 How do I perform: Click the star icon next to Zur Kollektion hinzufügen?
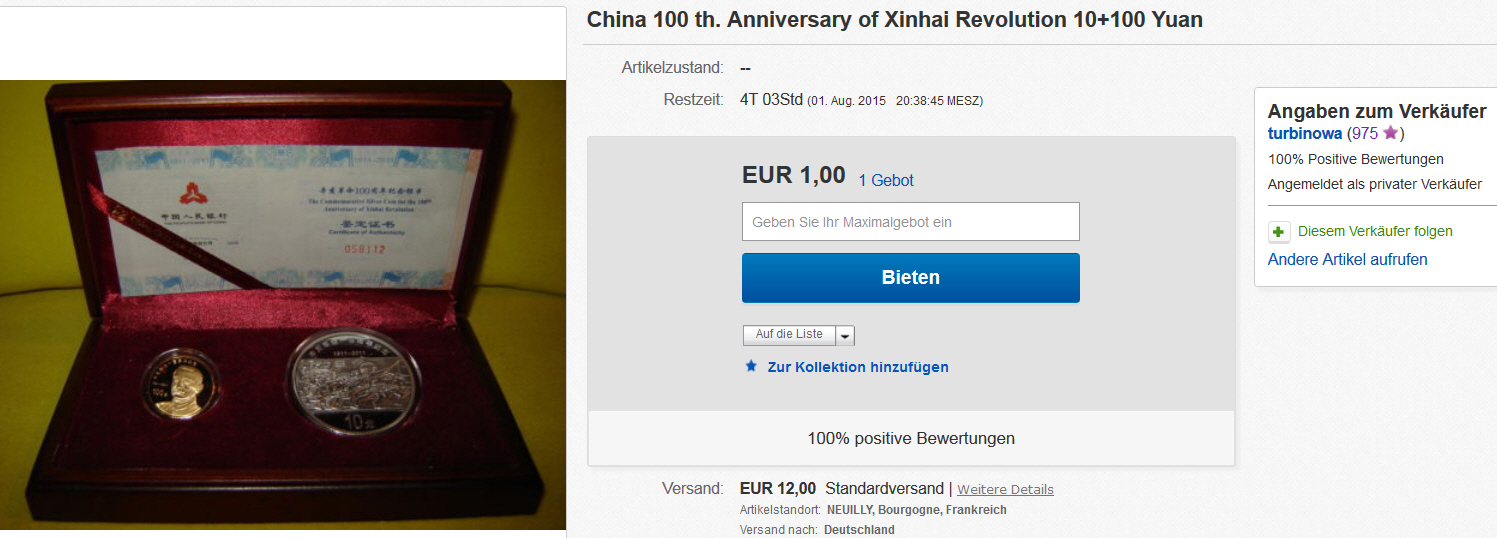coord(751,366)
